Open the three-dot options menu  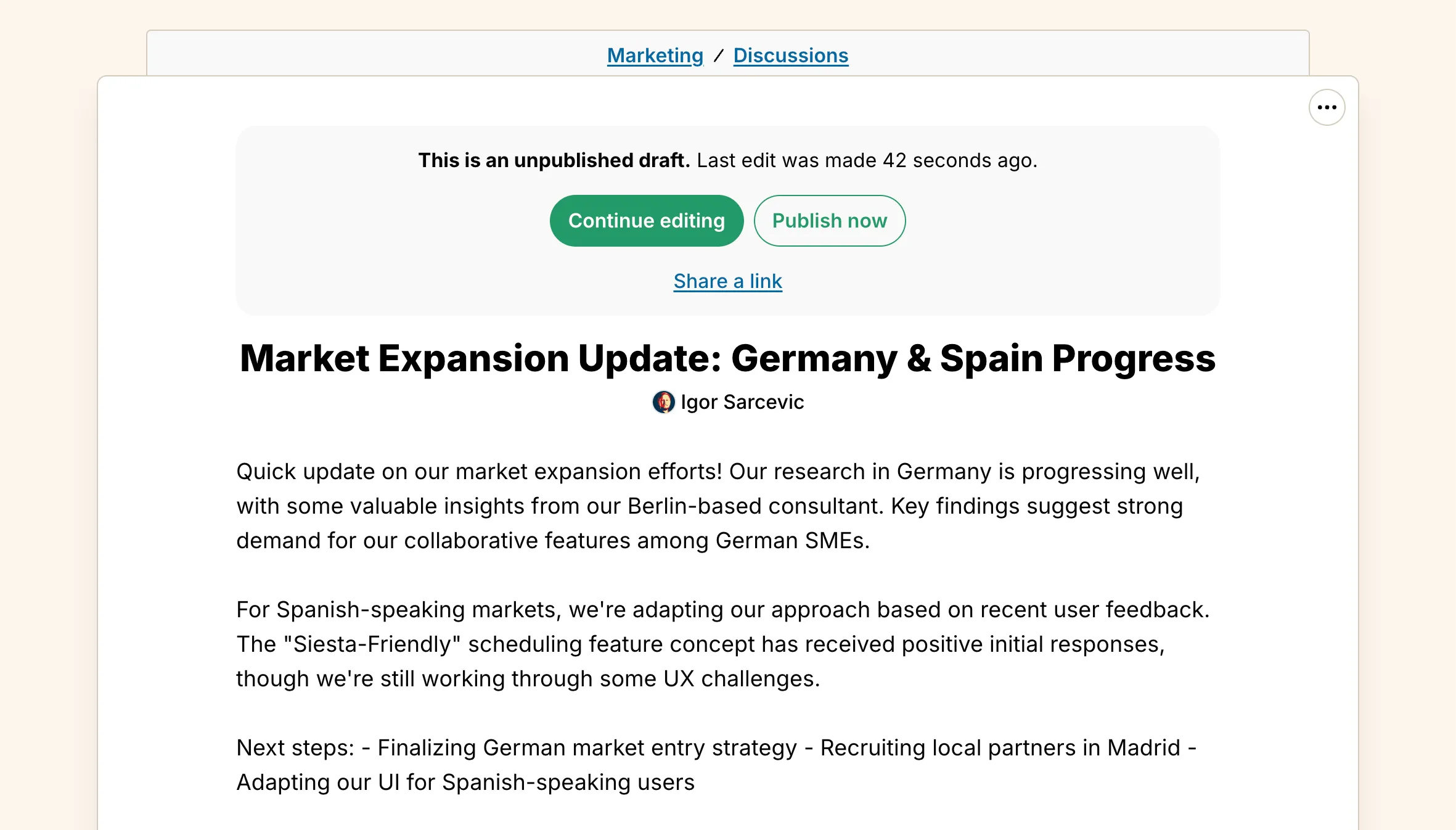(1327, 107)
